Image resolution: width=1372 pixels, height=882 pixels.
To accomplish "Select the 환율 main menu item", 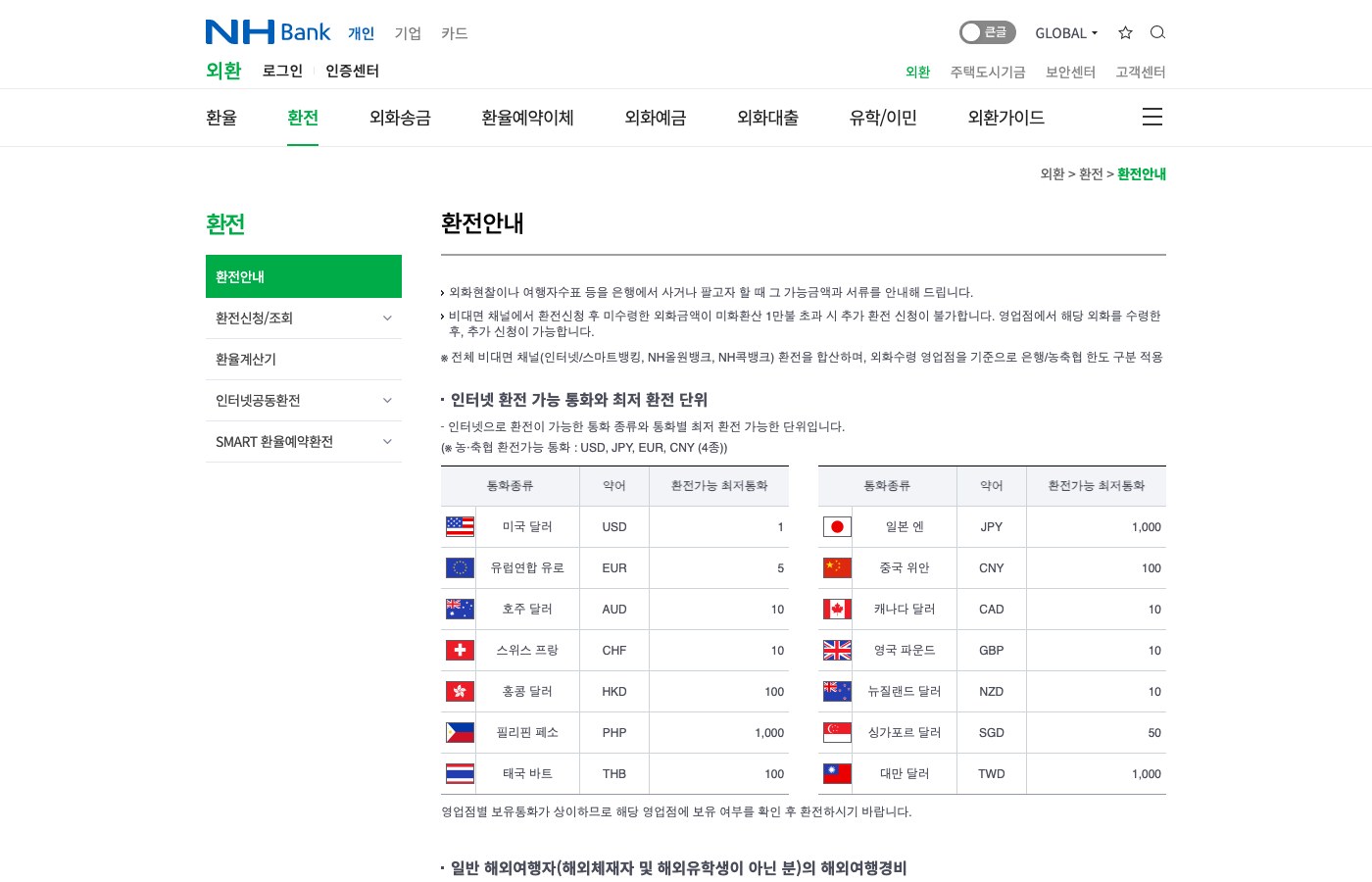I will coord(221,118).
